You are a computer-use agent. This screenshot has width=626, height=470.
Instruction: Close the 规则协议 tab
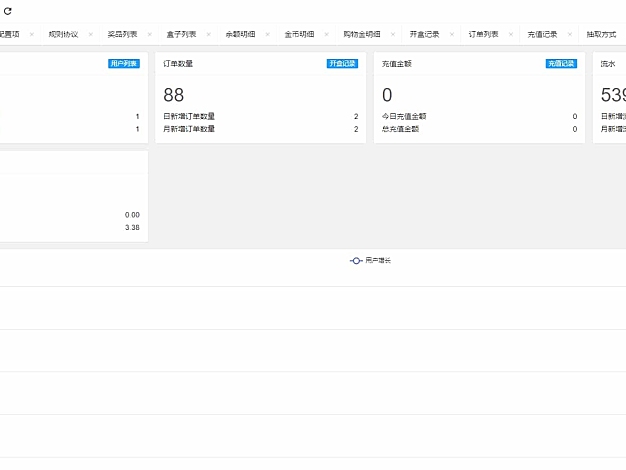tap(90, 34)
